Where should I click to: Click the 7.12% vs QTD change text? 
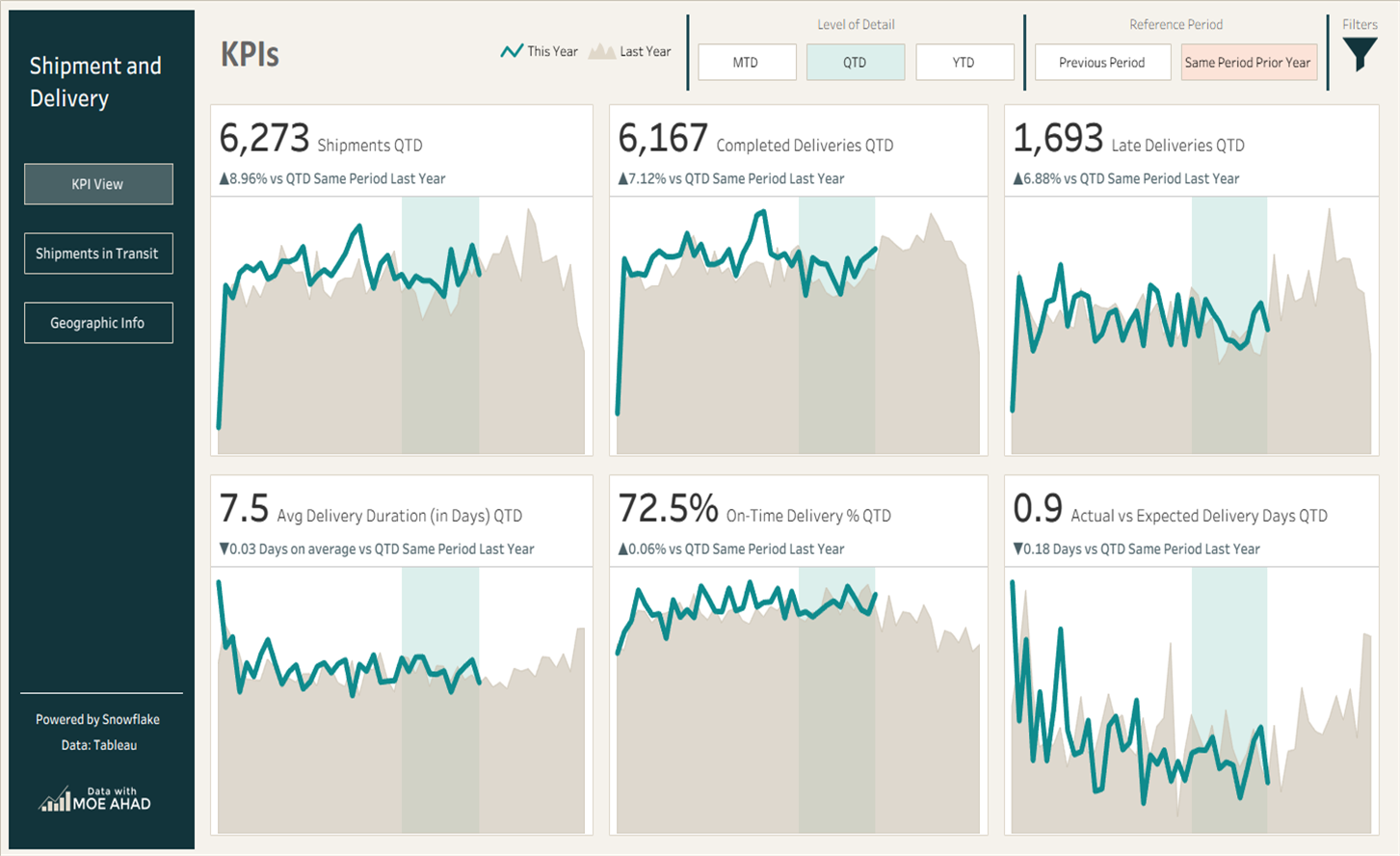(x=731, y=178)
